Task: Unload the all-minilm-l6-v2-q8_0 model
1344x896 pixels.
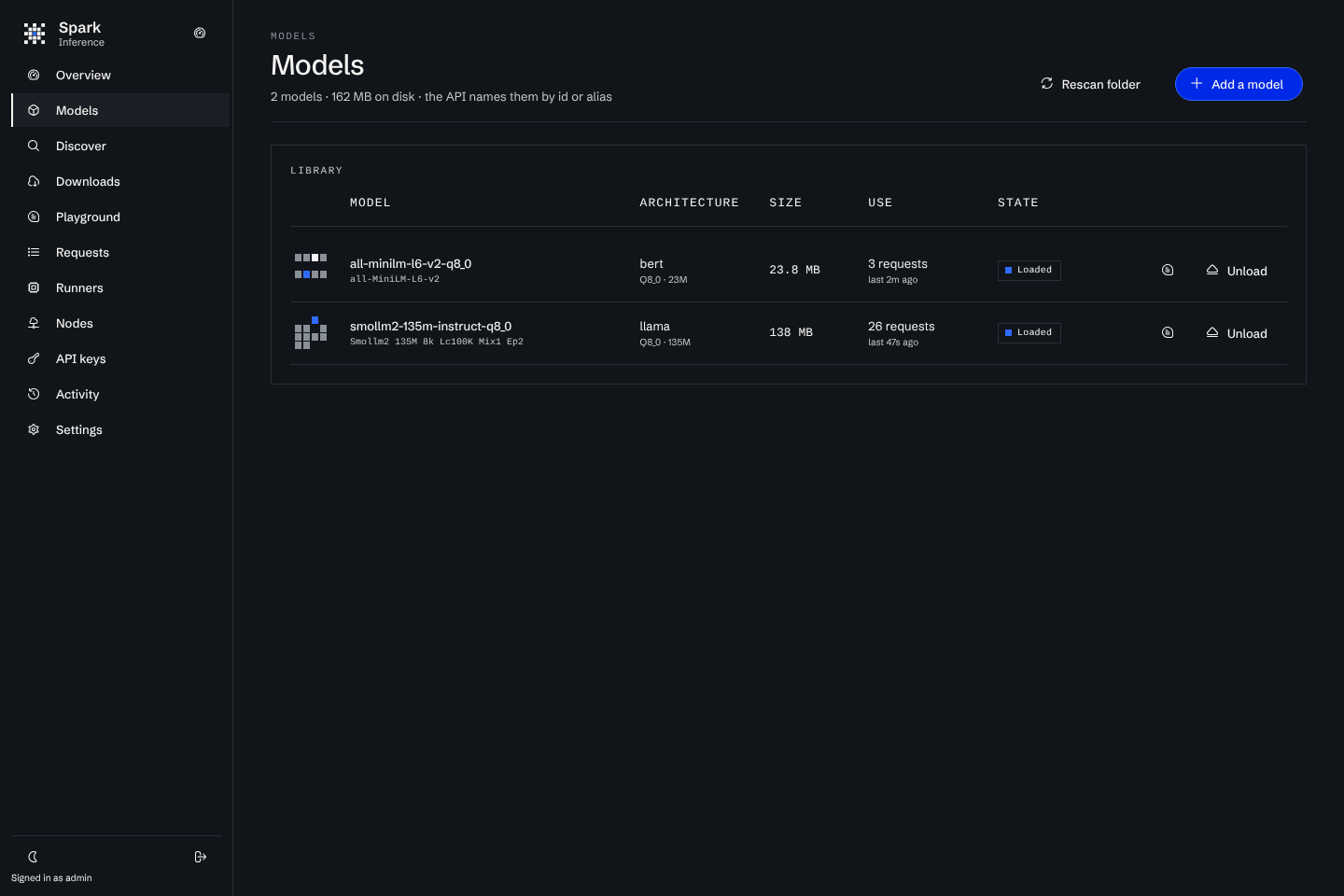Action: 1237,271
